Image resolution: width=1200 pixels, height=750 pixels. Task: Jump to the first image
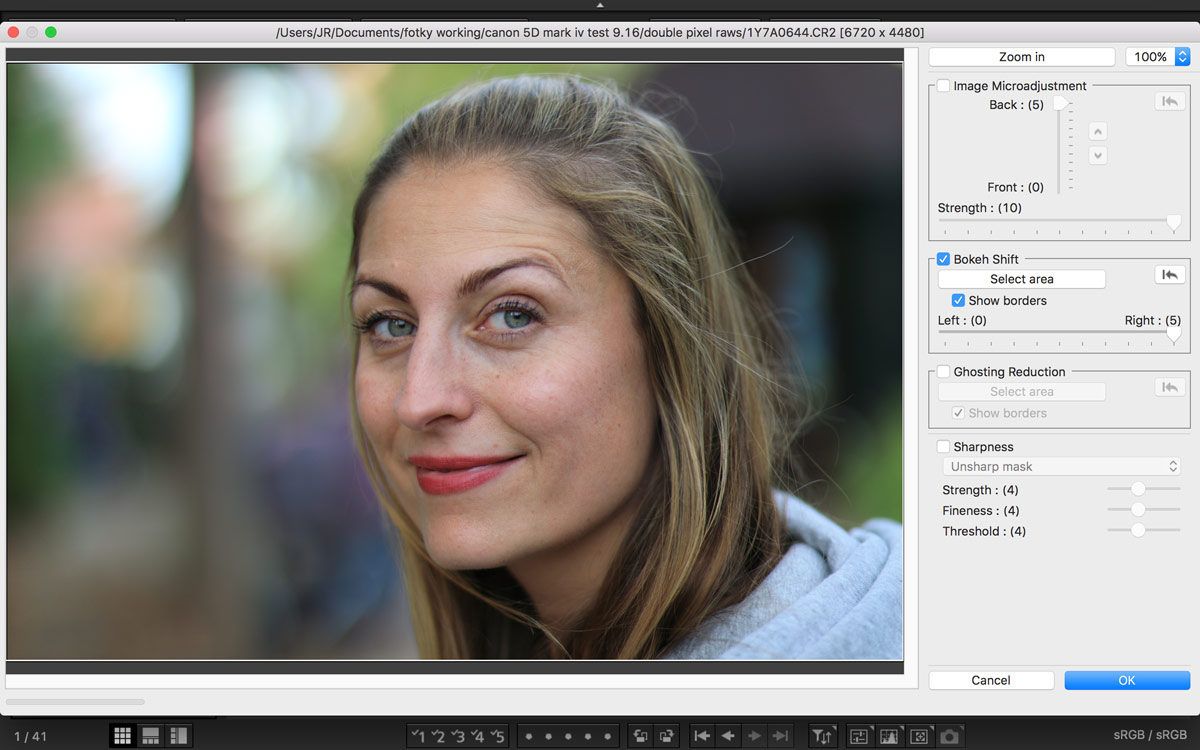702,736
